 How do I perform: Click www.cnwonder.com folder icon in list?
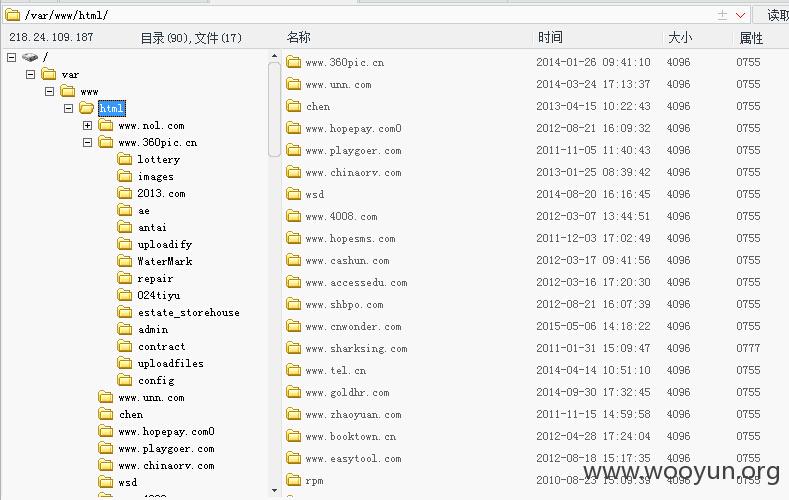(293, 326)
